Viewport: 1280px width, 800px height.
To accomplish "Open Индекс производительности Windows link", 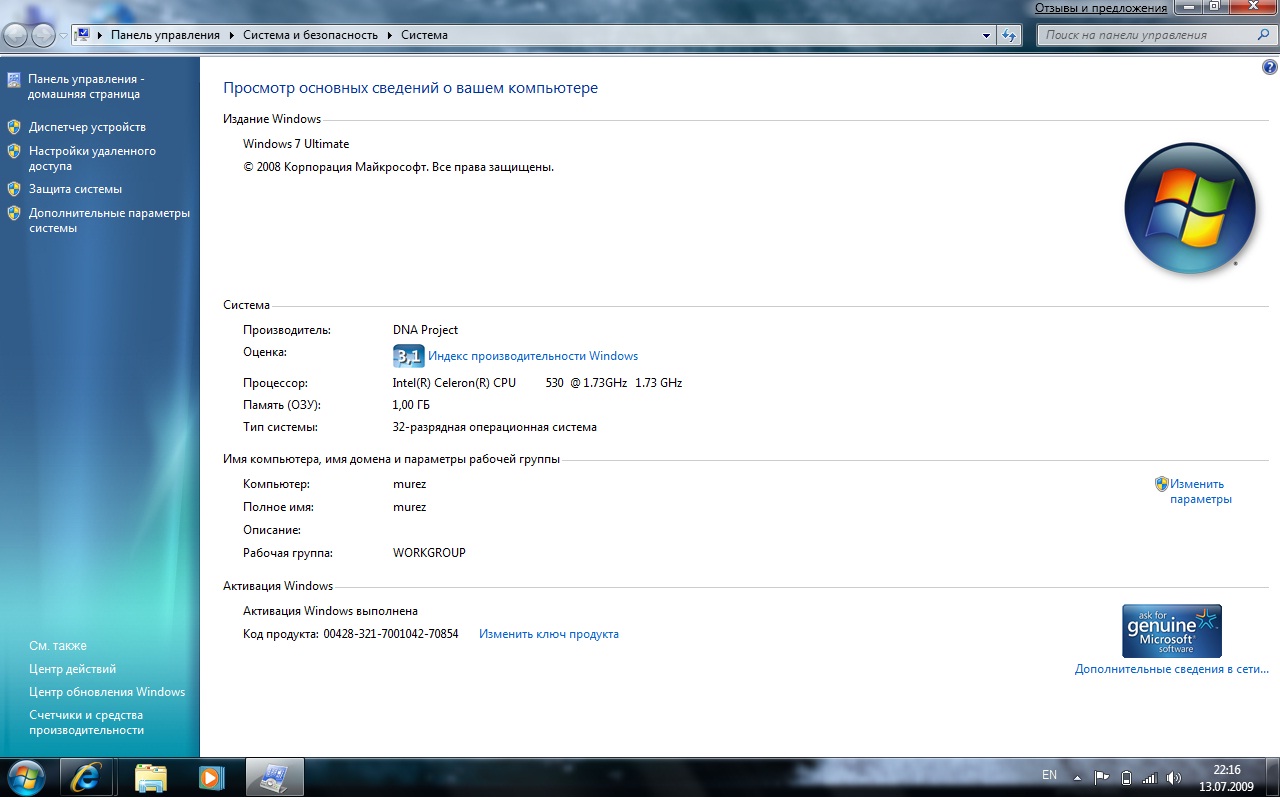I will pos(532,356).
